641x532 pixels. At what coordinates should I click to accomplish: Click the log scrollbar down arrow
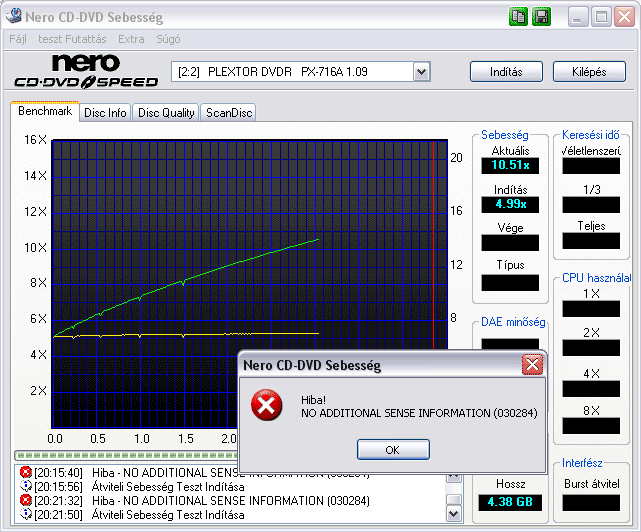454,514
